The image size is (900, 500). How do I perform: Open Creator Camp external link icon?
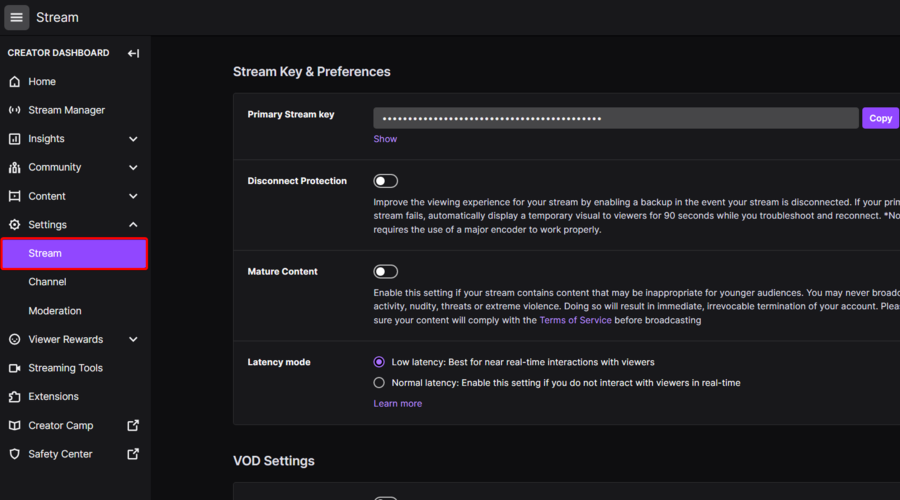[x=133, y=425]
